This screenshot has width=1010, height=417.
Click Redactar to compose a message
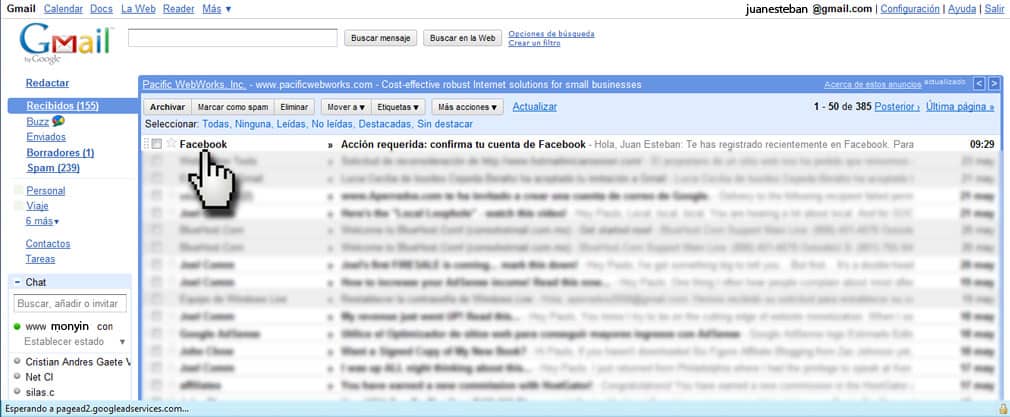click(x=47, y=83)
